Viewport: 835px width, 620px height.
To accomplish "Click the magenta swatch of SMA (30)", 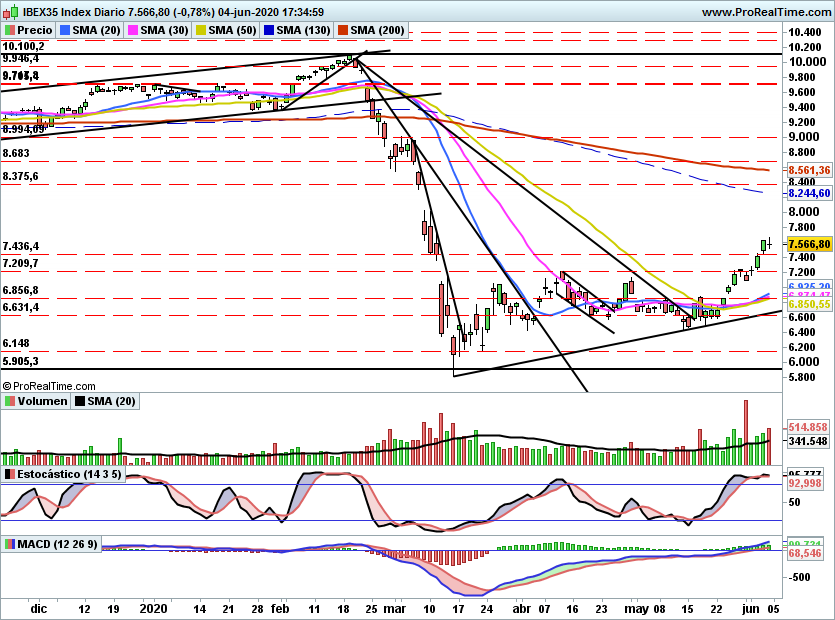I will 133,30.
